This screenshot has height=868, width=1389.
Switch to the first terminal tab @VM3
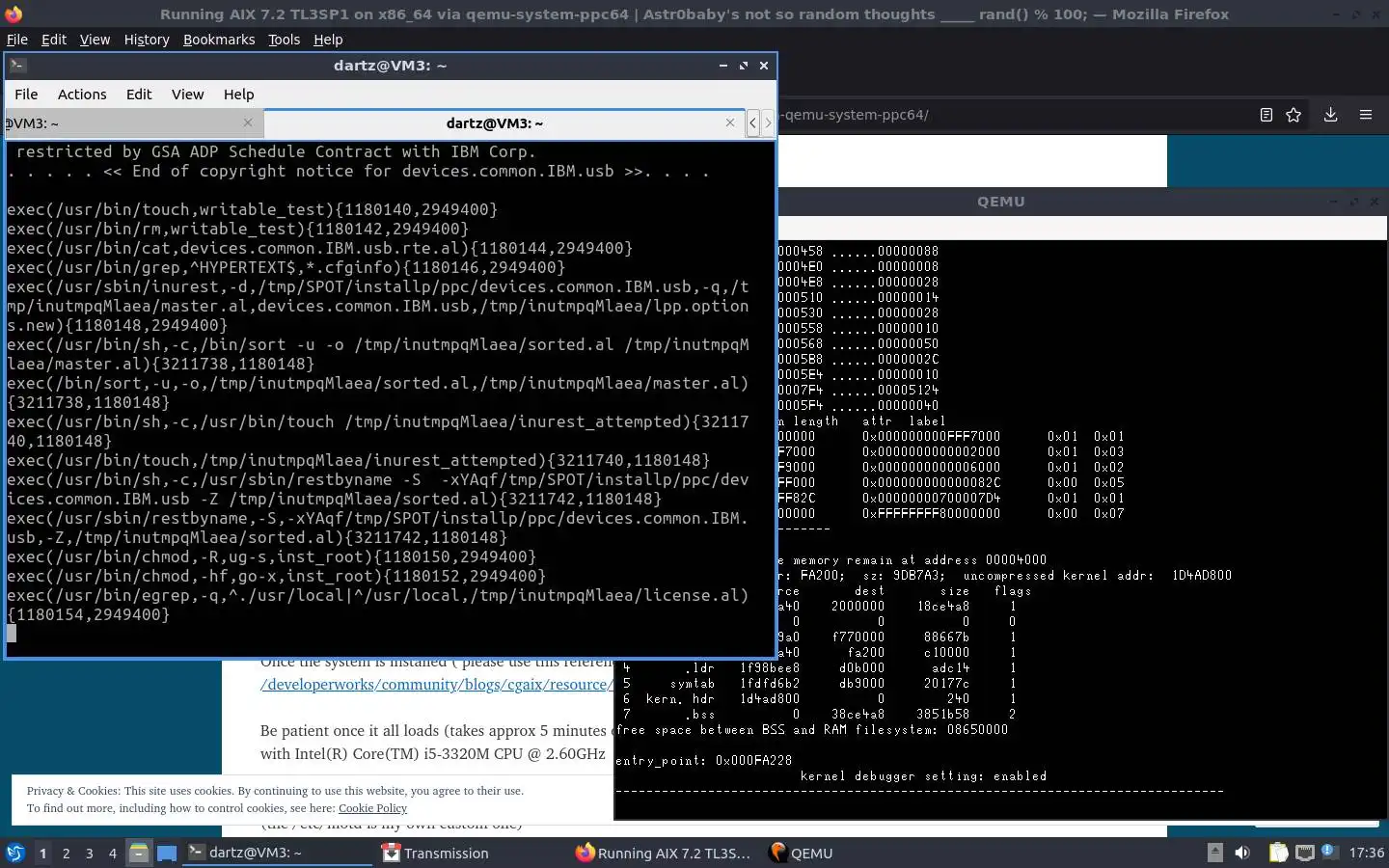133,123
